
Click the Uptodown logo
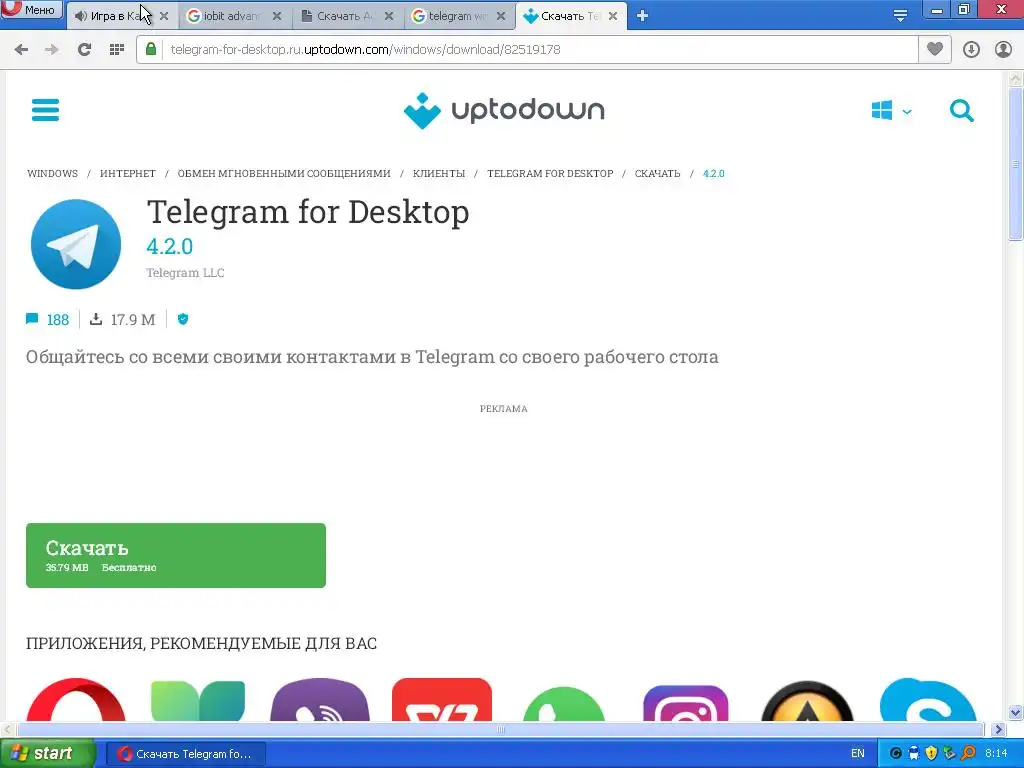coord(504,110)
